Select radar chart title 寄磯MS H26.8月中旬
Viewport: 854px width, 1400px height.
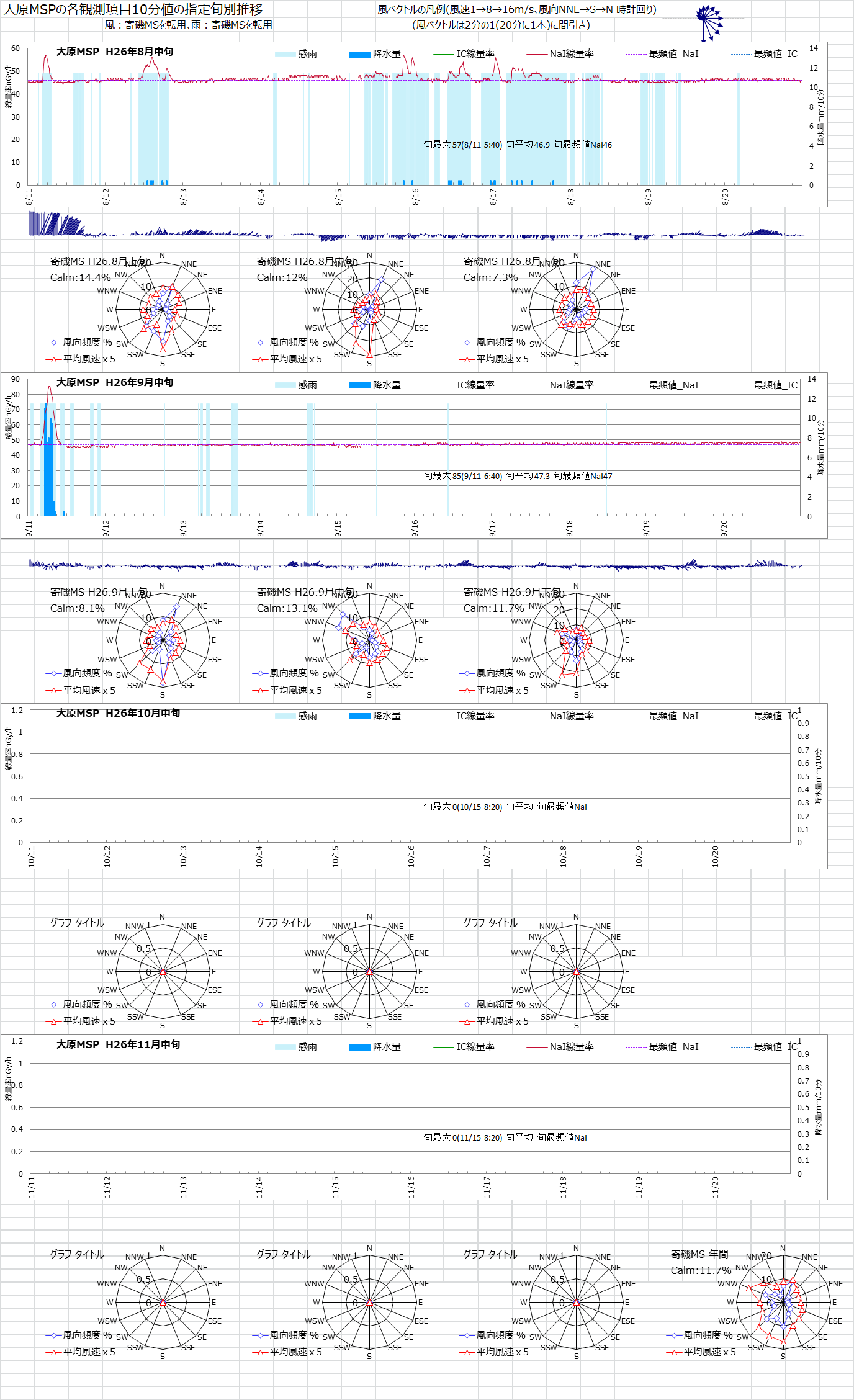[x=305, y=261]
